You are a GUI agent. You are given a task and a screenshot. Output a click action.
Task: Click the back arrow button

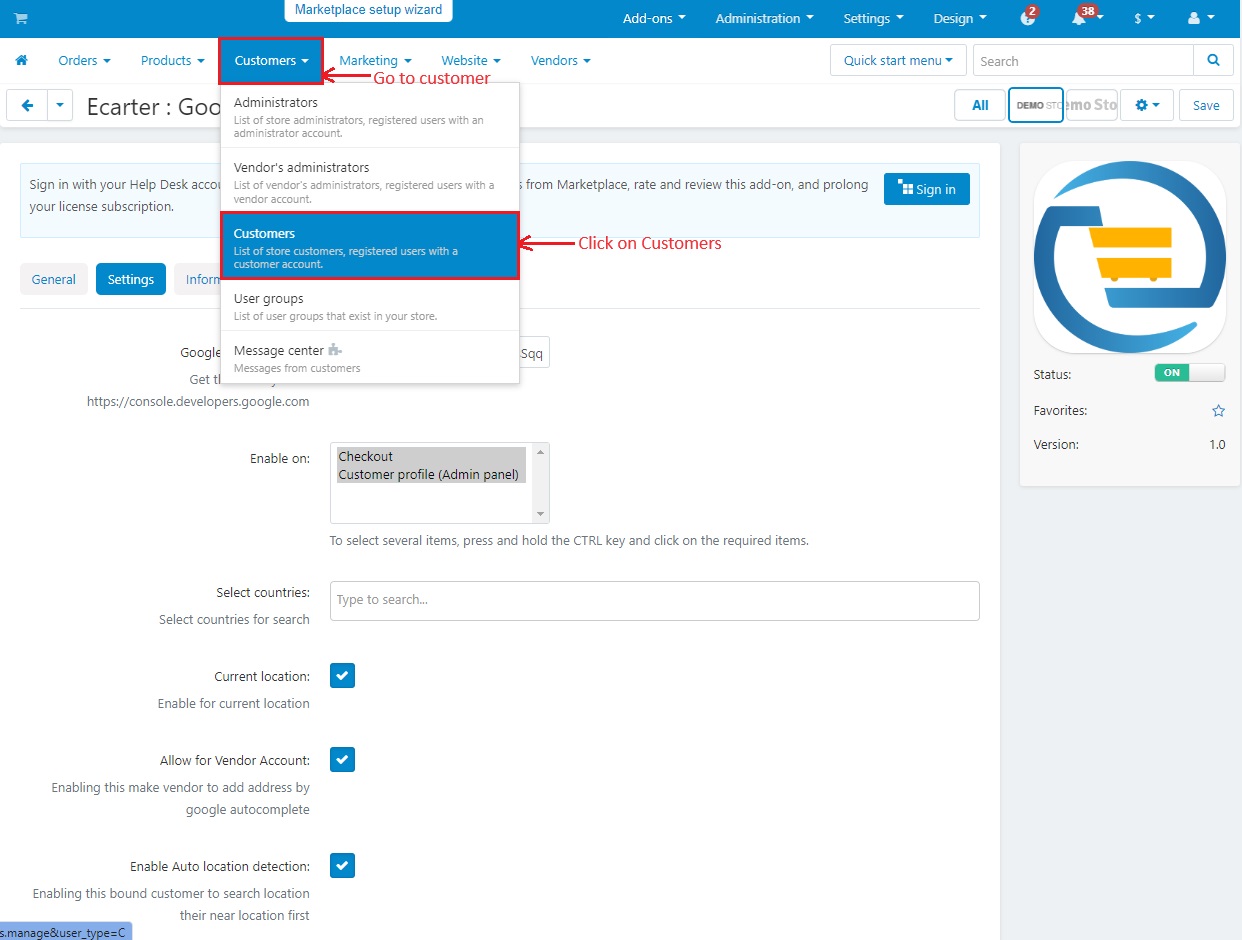click(x=27, y=105)
